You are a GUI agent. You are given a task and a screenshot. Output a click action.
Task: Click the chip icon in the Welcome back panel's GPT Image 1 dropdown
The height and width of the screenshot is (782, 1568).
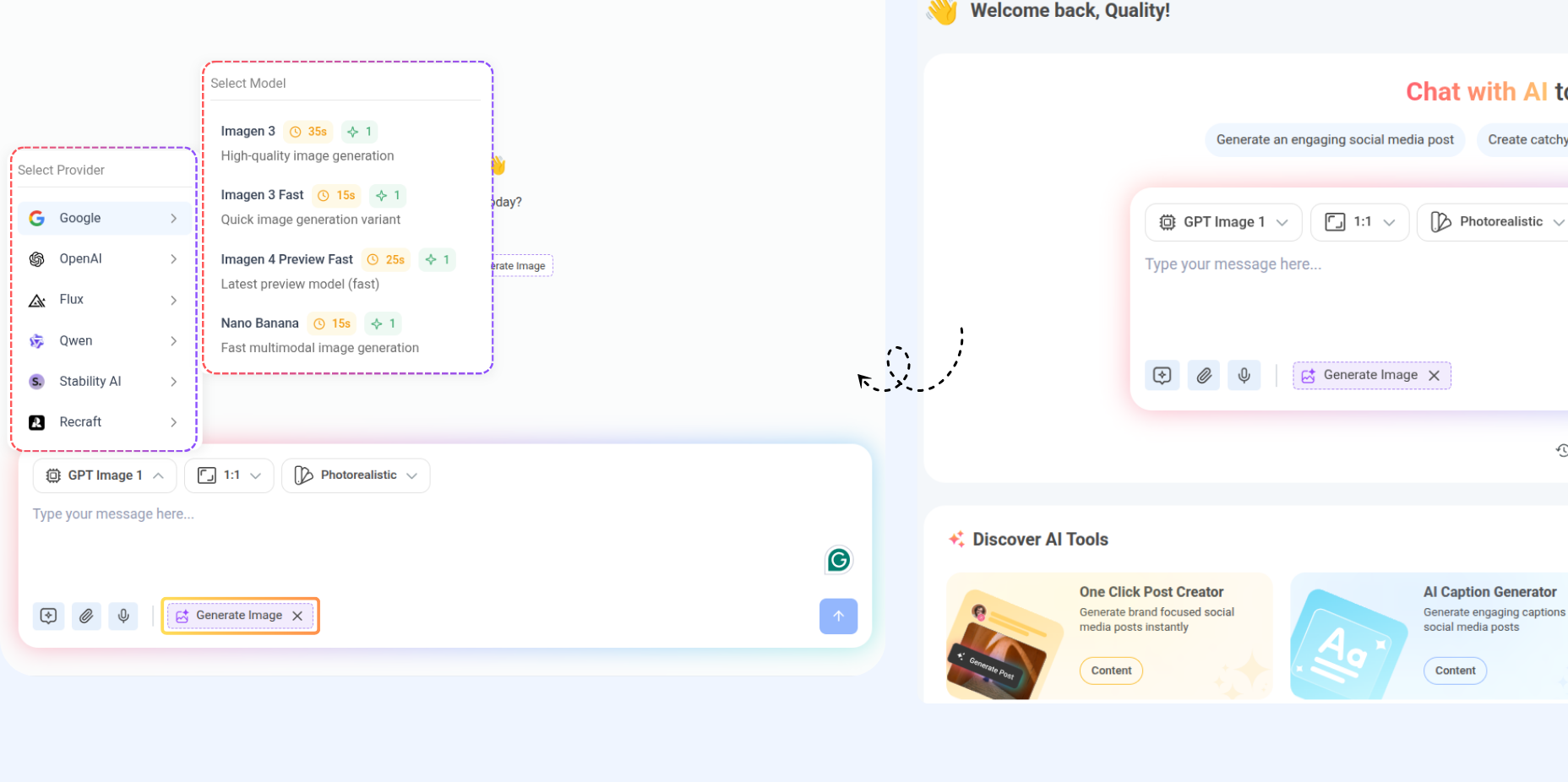click(1168, 222)
